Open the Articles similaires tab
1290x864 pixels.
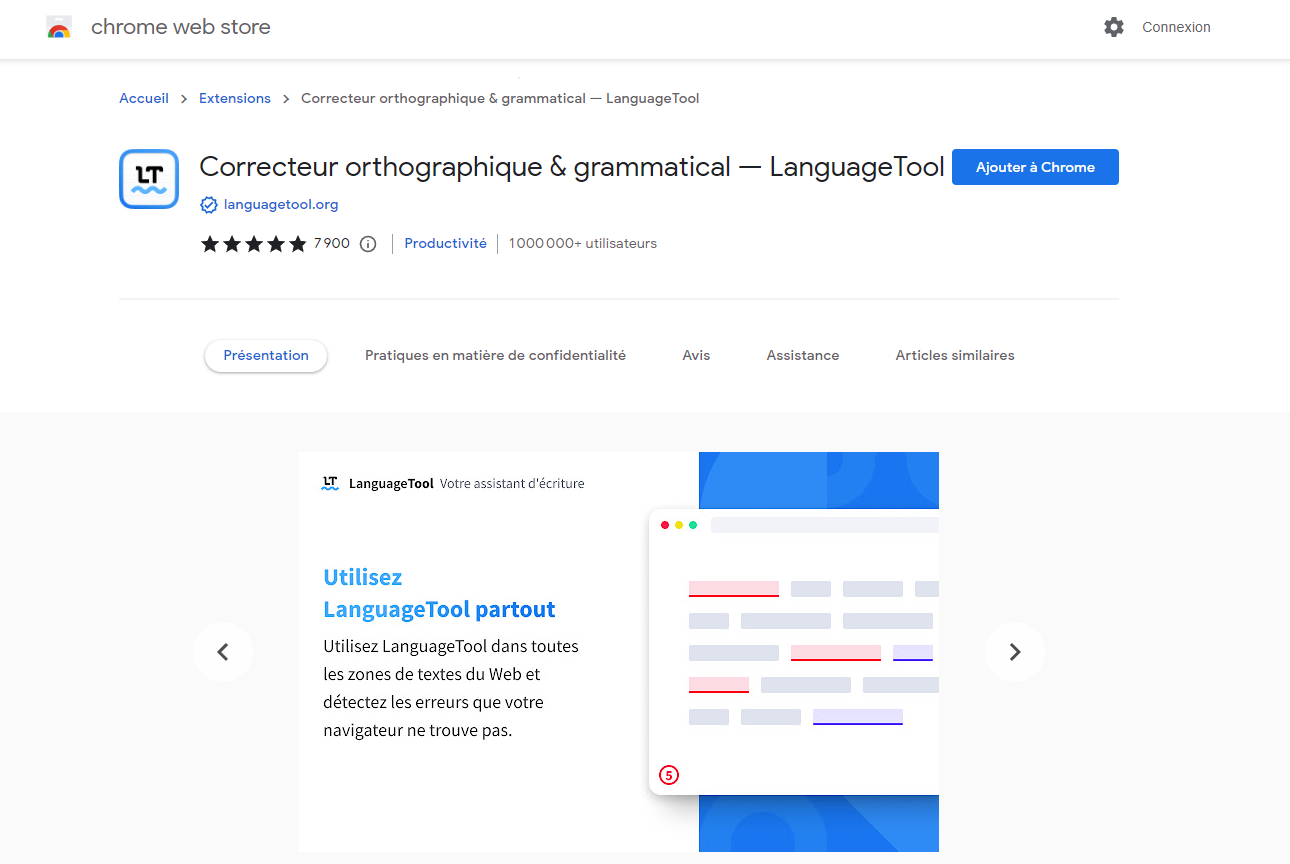coord(955,355)
